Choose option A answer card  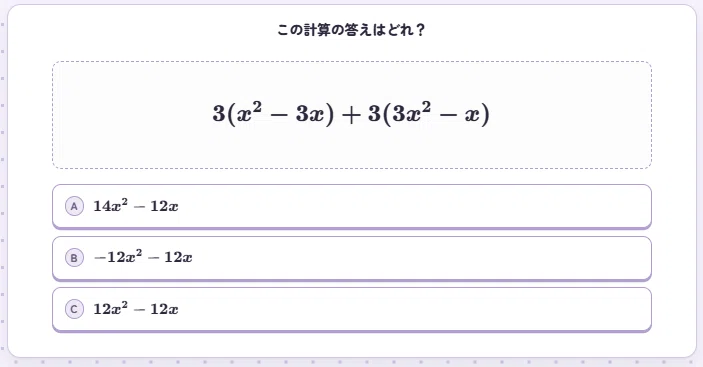tap(352, 207)
